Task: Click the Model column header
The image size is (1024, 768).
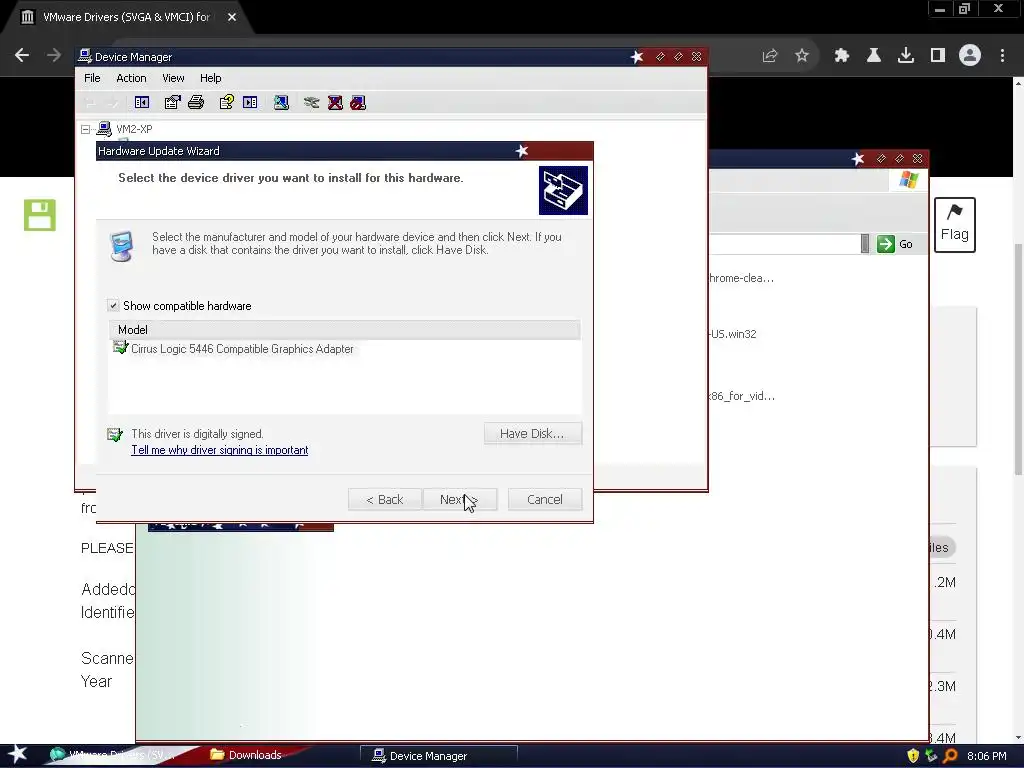Action: pos(344,330)
